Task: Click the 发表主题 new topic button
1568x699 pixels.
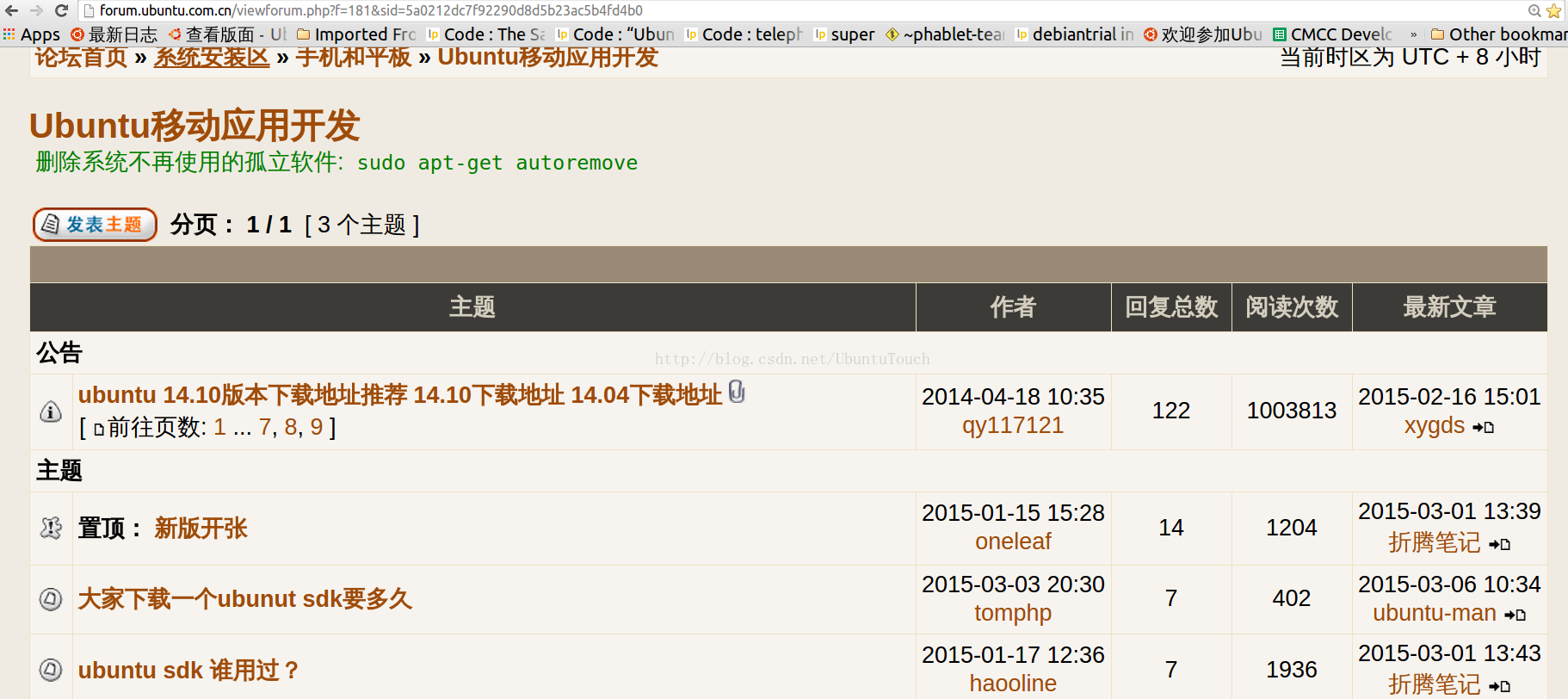Action: [x=95, y=225]
